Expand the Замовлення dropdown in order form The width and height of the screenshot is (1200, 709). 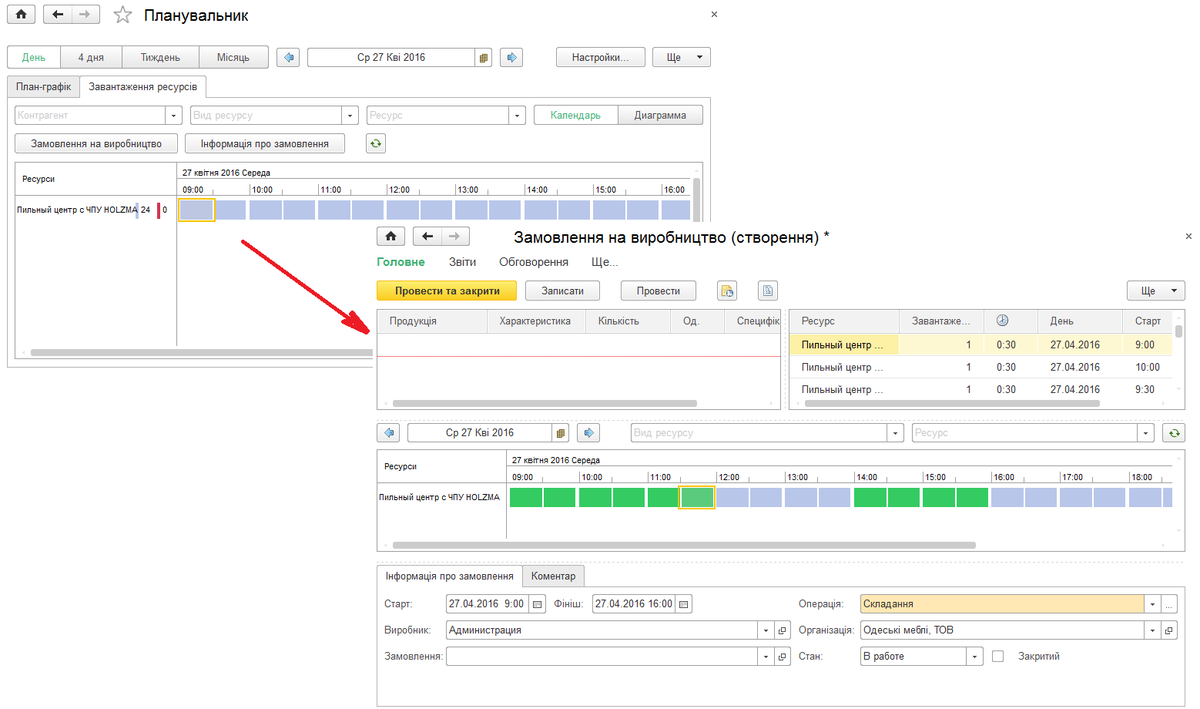pyautogui.click(x=767, y=657)
